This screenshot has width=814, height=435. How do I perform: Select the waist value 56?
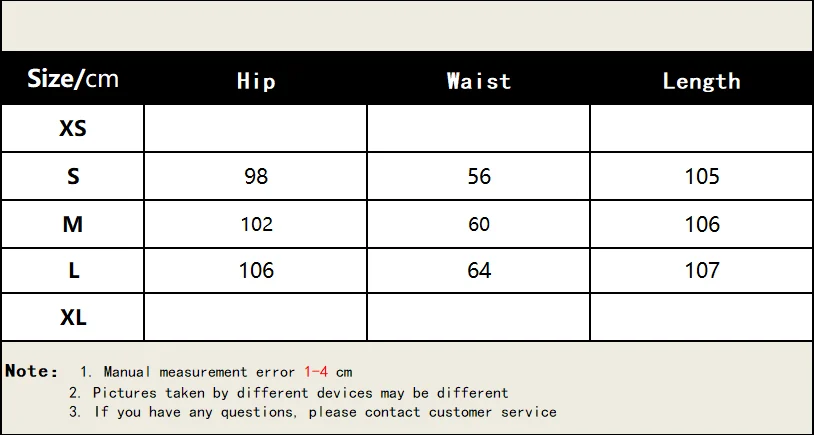[x=479, y=176]
